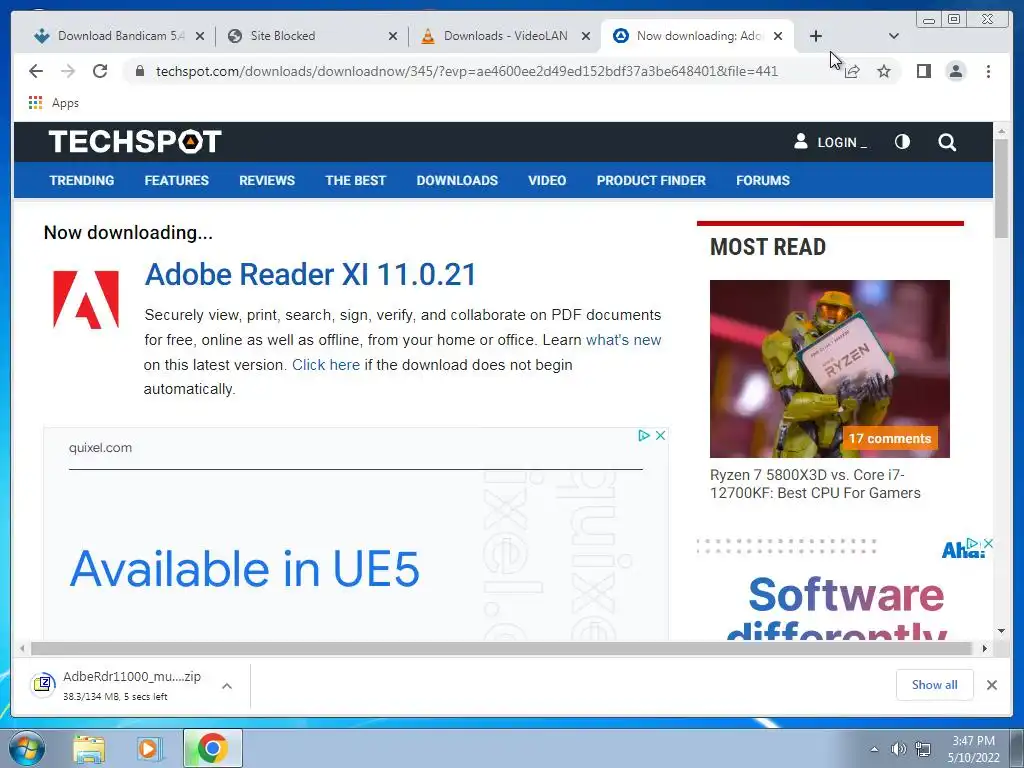Viewport: 1024px width, 768px height.
Task: Open the FEATURES menu
Action: pos(176,180)
